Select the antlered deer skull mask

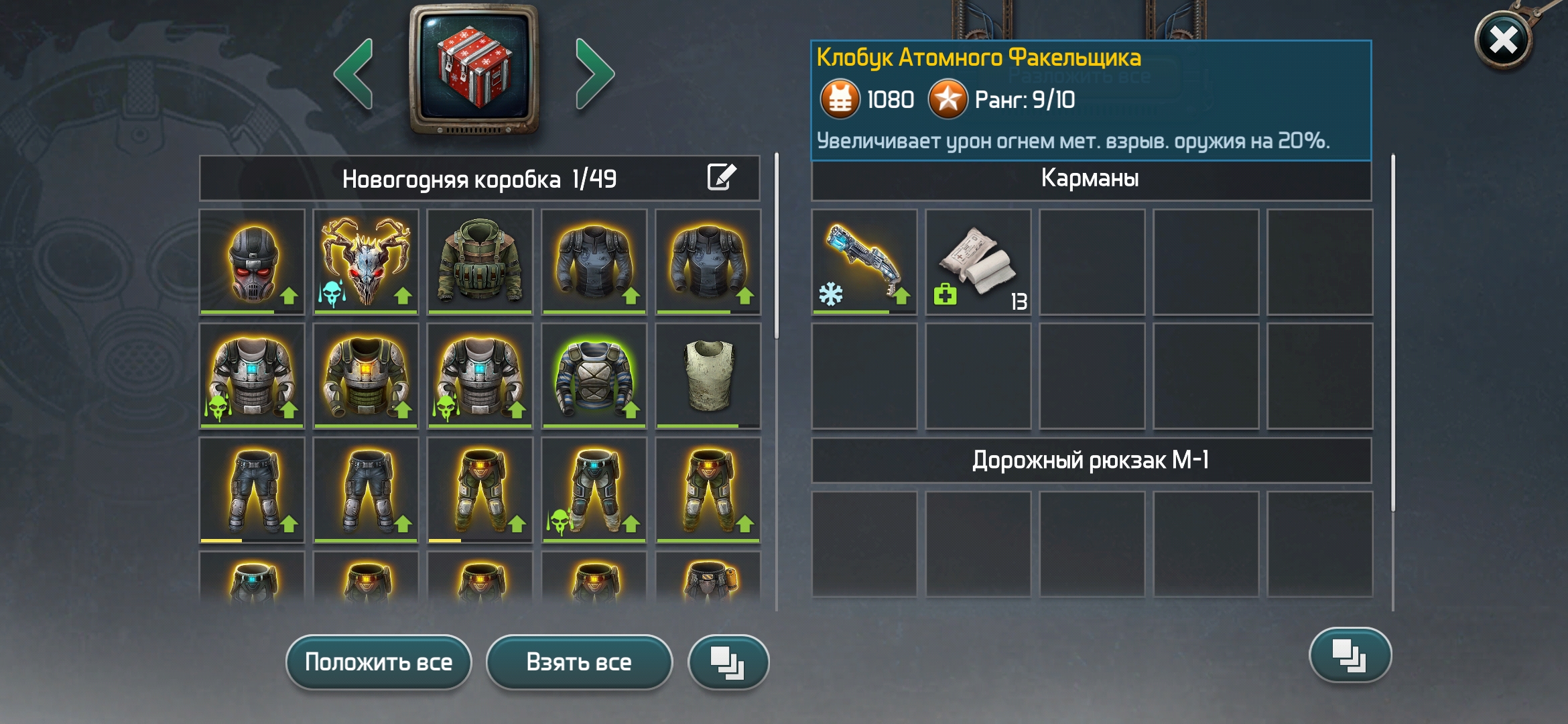(366, 261)
